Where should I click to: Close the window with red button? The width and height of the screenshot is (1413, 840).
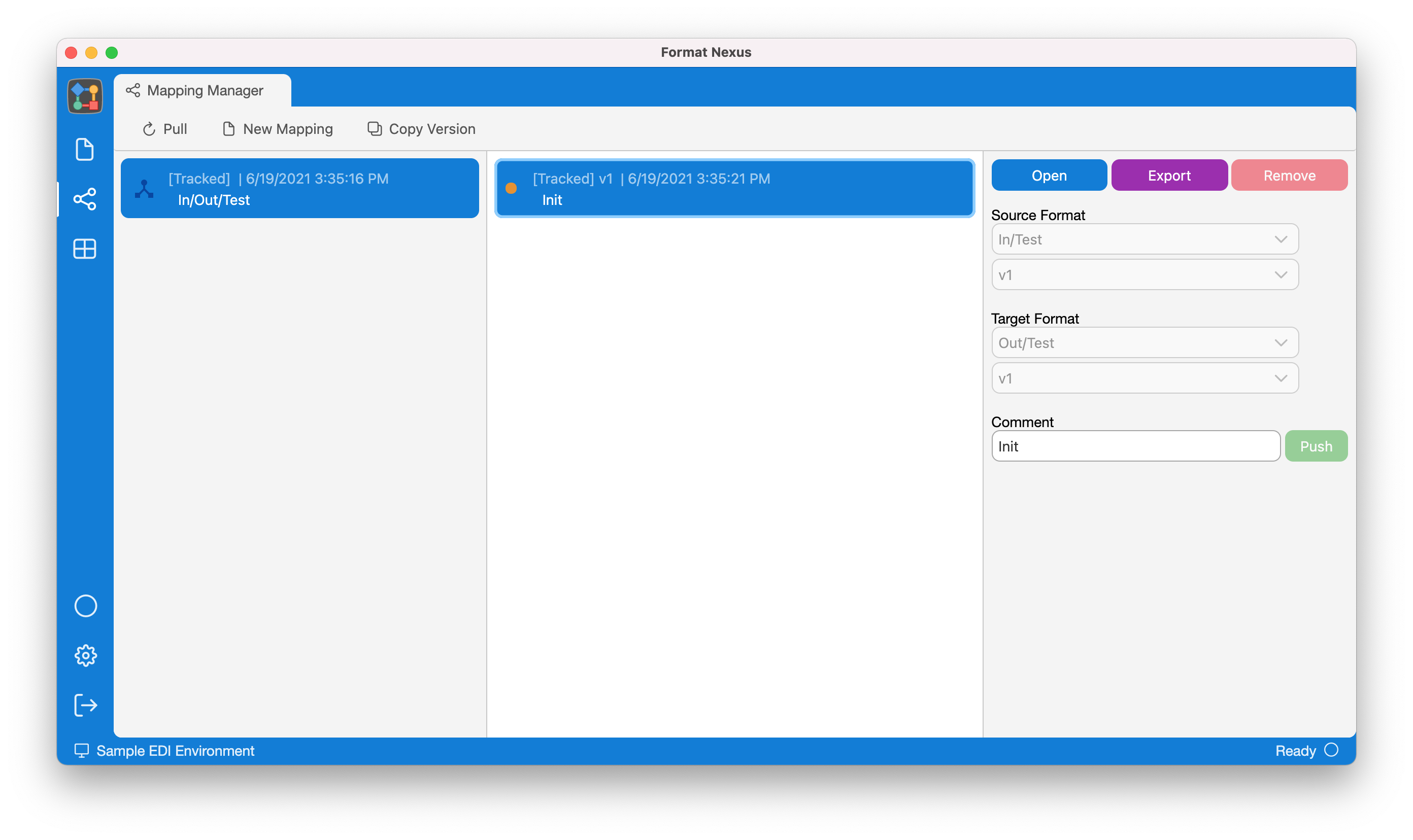tap(72, 53)
